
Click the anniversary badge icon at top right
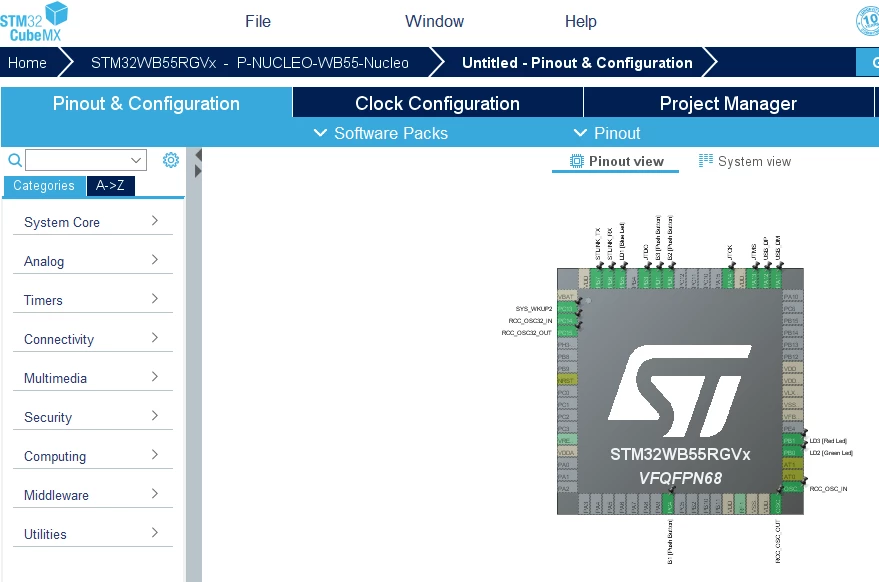[868, 21]
